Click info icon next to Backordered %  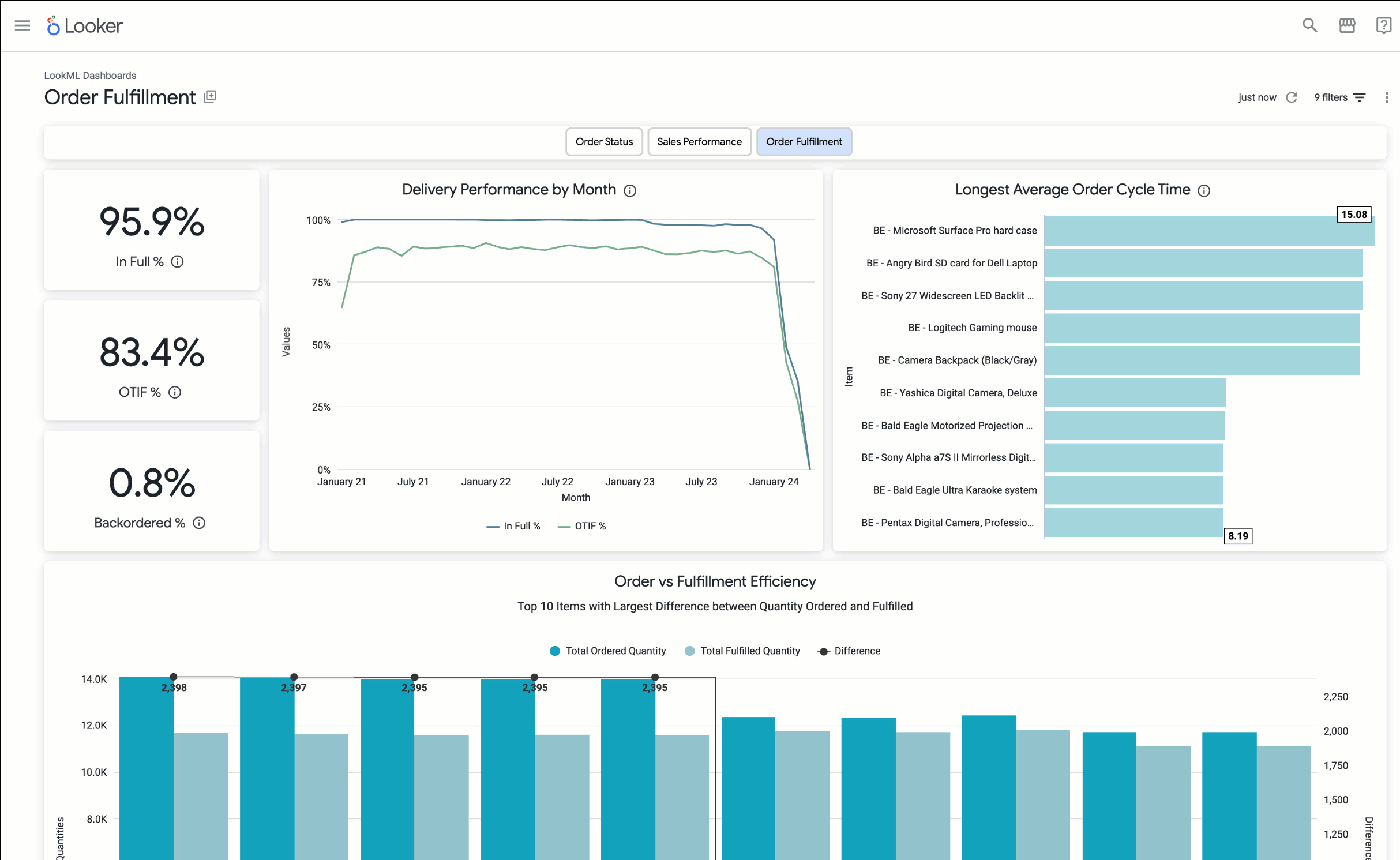pyautogui.click(x=199, y=523)
